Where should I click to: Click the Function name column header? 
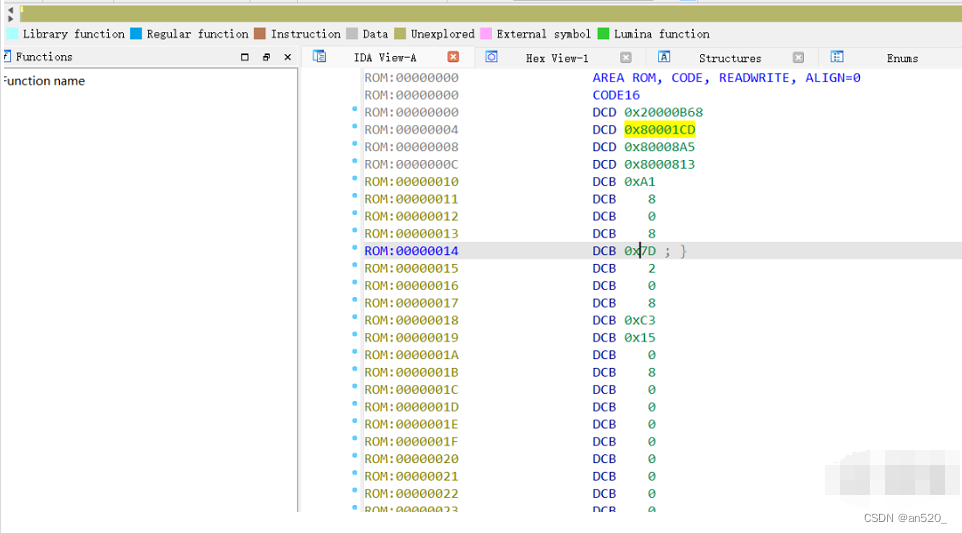(x=43, y=81)
